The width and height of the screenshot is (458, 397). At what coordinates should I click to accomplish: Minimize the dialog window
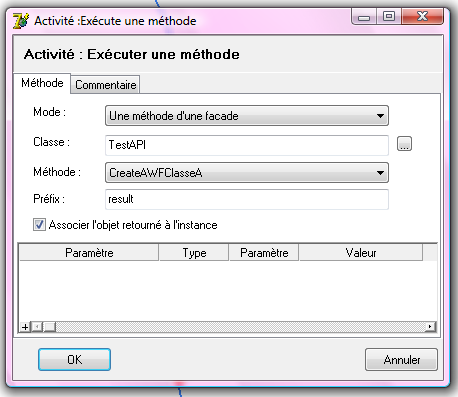[x=364, y=17]
